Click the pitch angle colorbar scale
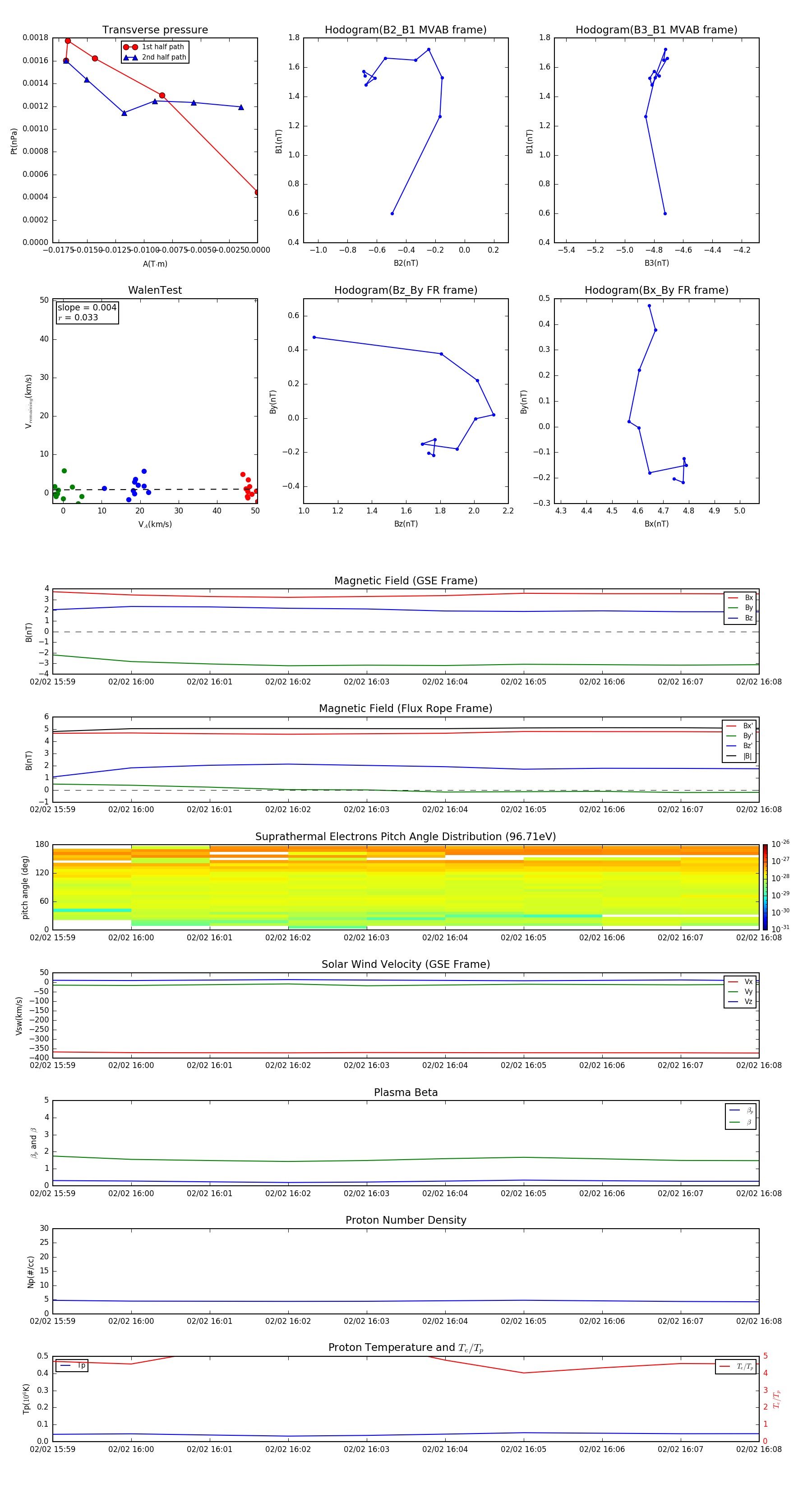This screenshot has height=1489, width=812. [x=765, y=887]
